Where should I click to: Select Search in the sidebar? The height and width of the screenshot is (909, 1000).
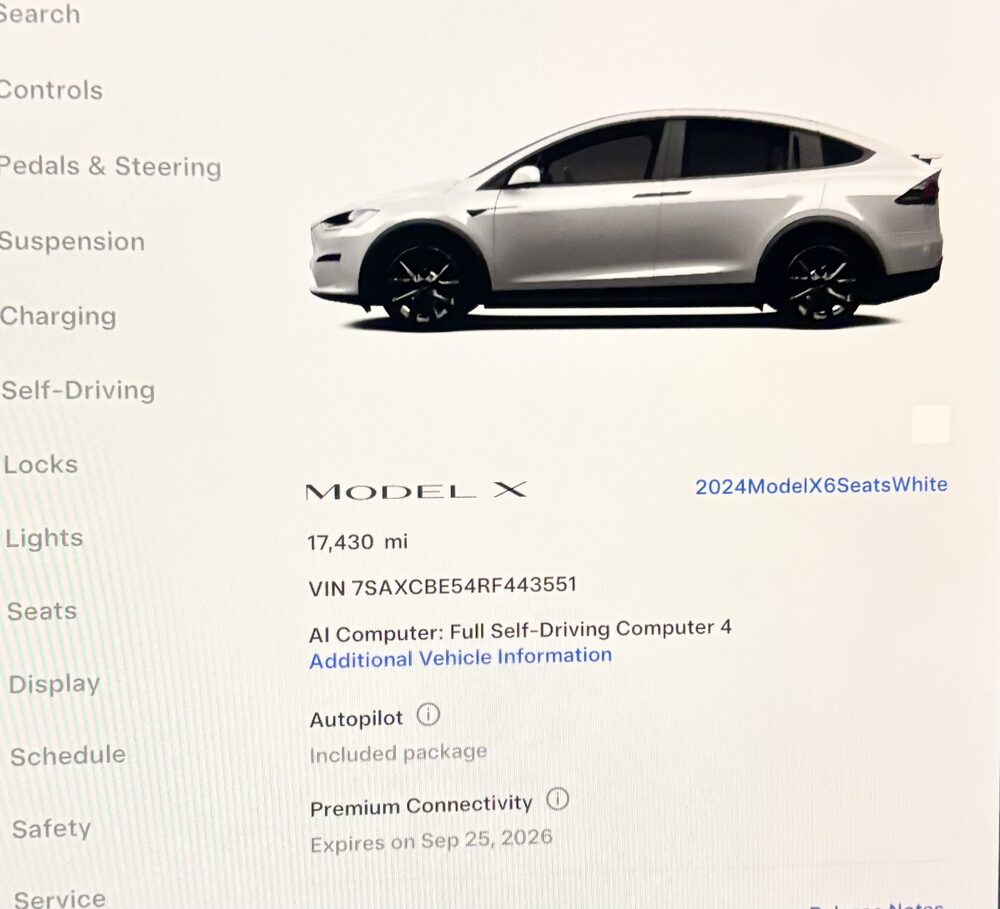(40, 14)
